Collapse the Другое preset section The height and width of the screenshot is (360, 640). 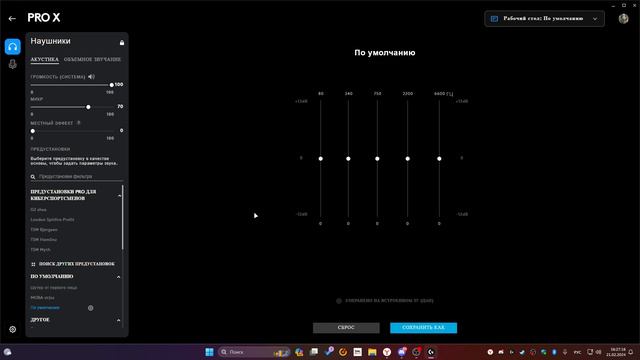tap(118, 320)
